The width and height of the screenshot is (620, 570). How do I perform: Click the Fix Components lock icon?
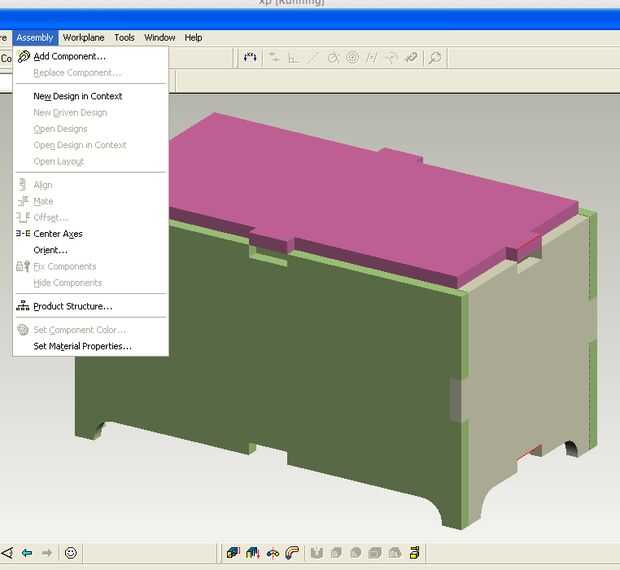click(23, 266)
